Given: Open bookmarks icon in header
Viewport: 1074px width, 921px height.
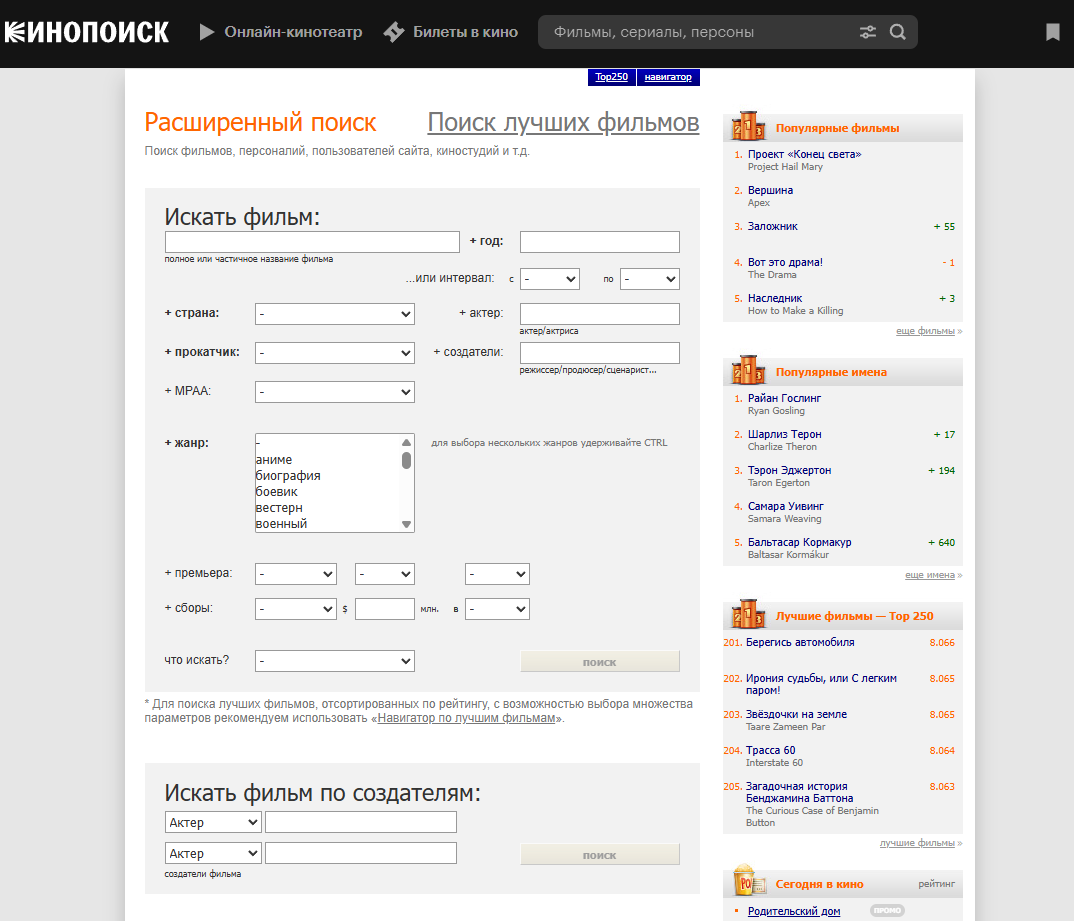Looking at the screenshot, I should [x=1053, y=32].
